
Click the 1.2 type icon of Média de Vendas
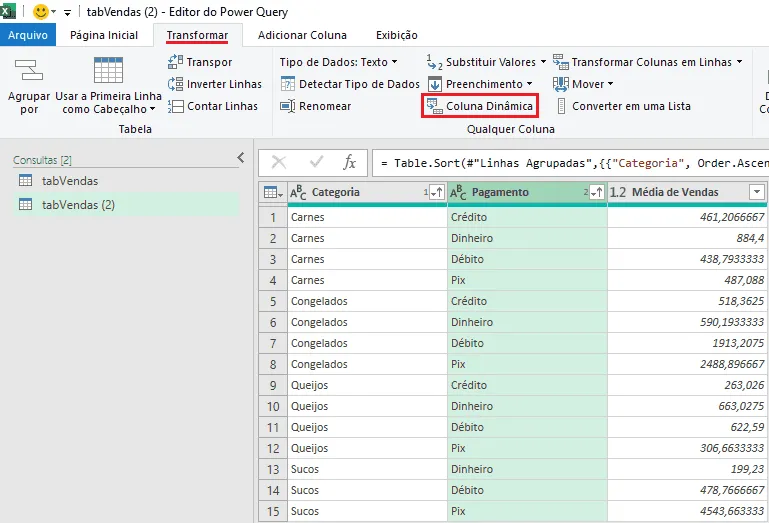pyautogui.click(x=618, y=192)
